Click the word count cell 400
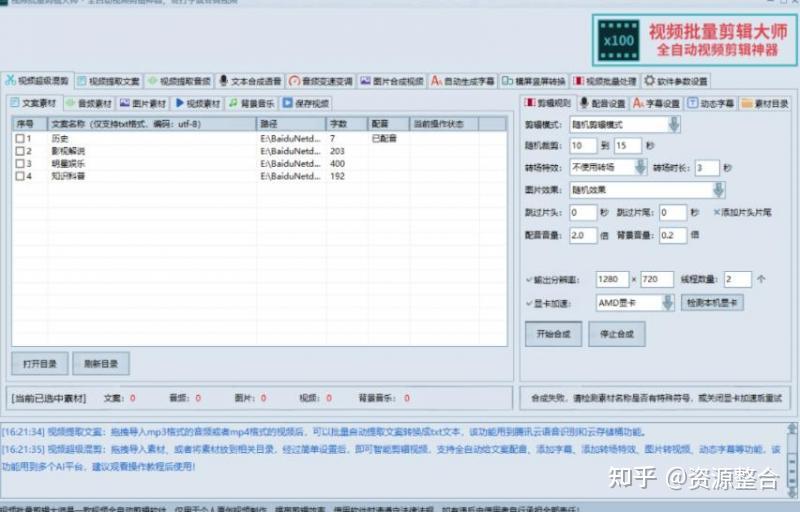 click(x=337, y=164)
